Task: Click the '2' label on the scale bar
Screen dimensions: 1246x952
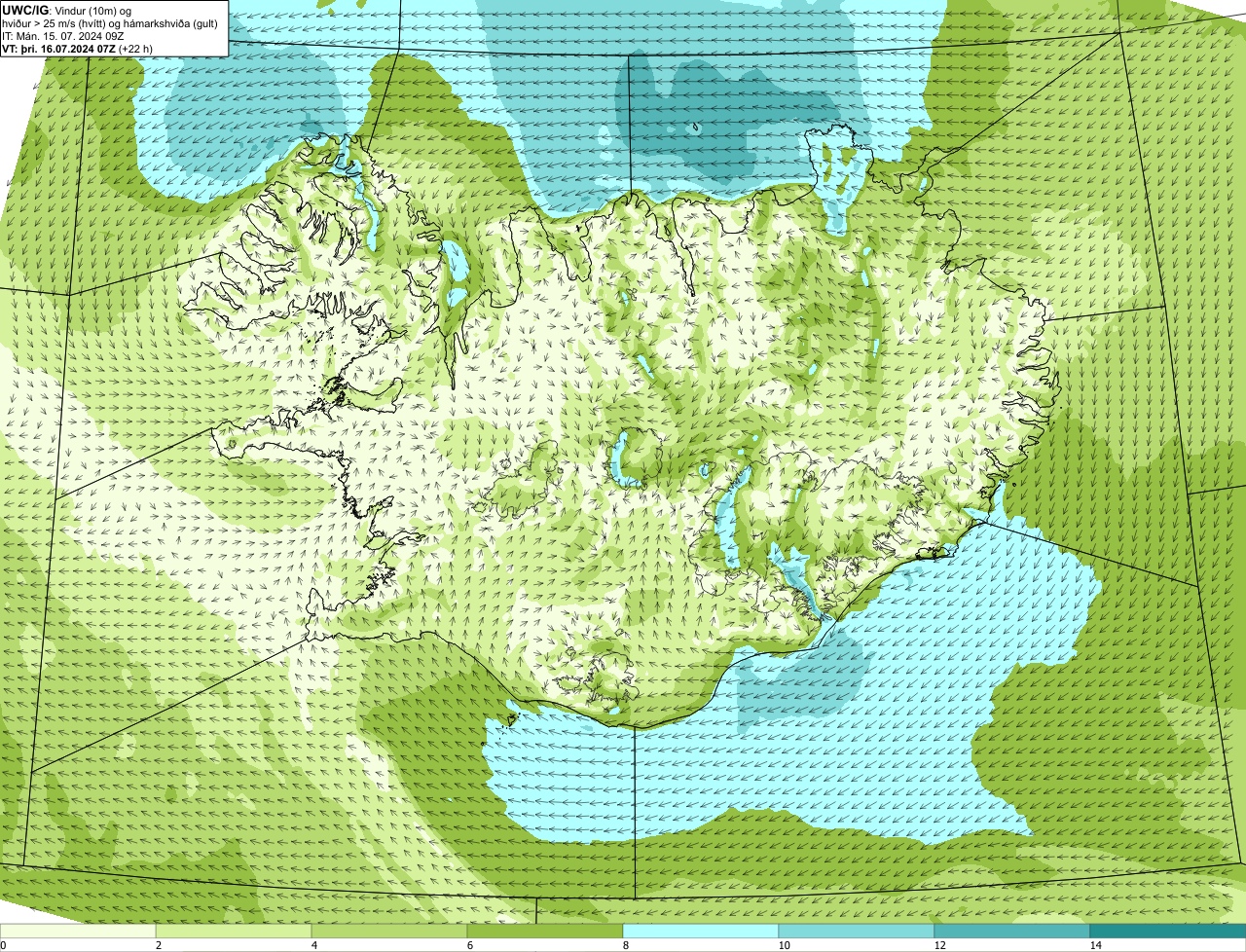Action: click(159, 945)
